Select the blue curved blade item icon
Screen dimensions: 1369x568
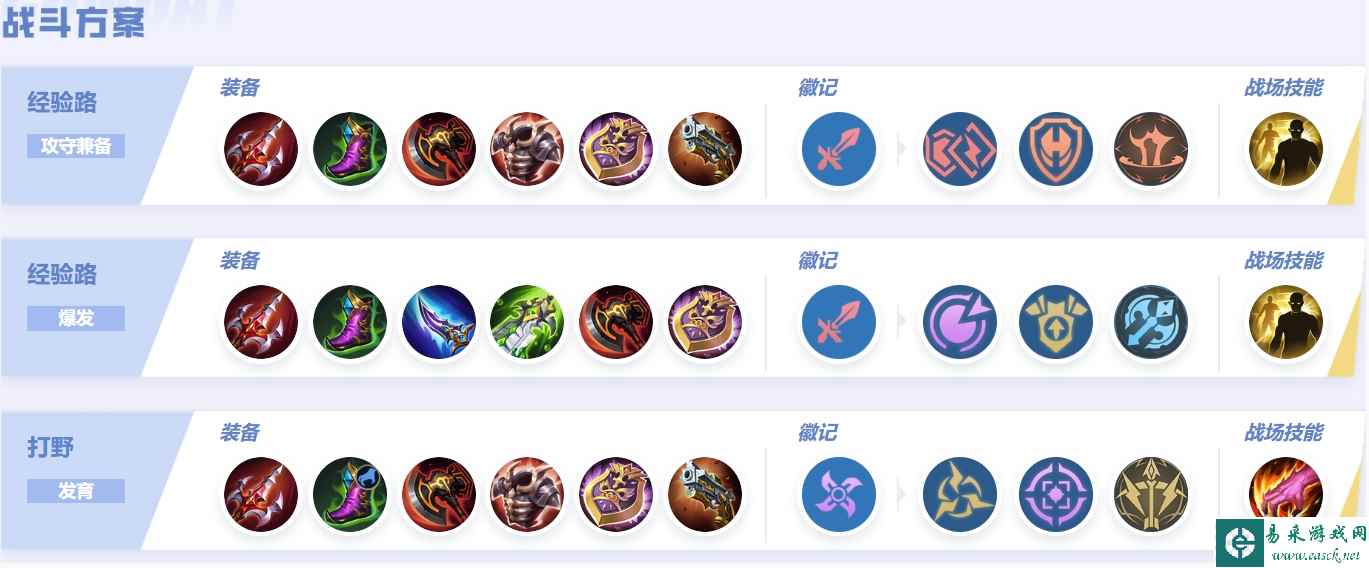(439, 322)
